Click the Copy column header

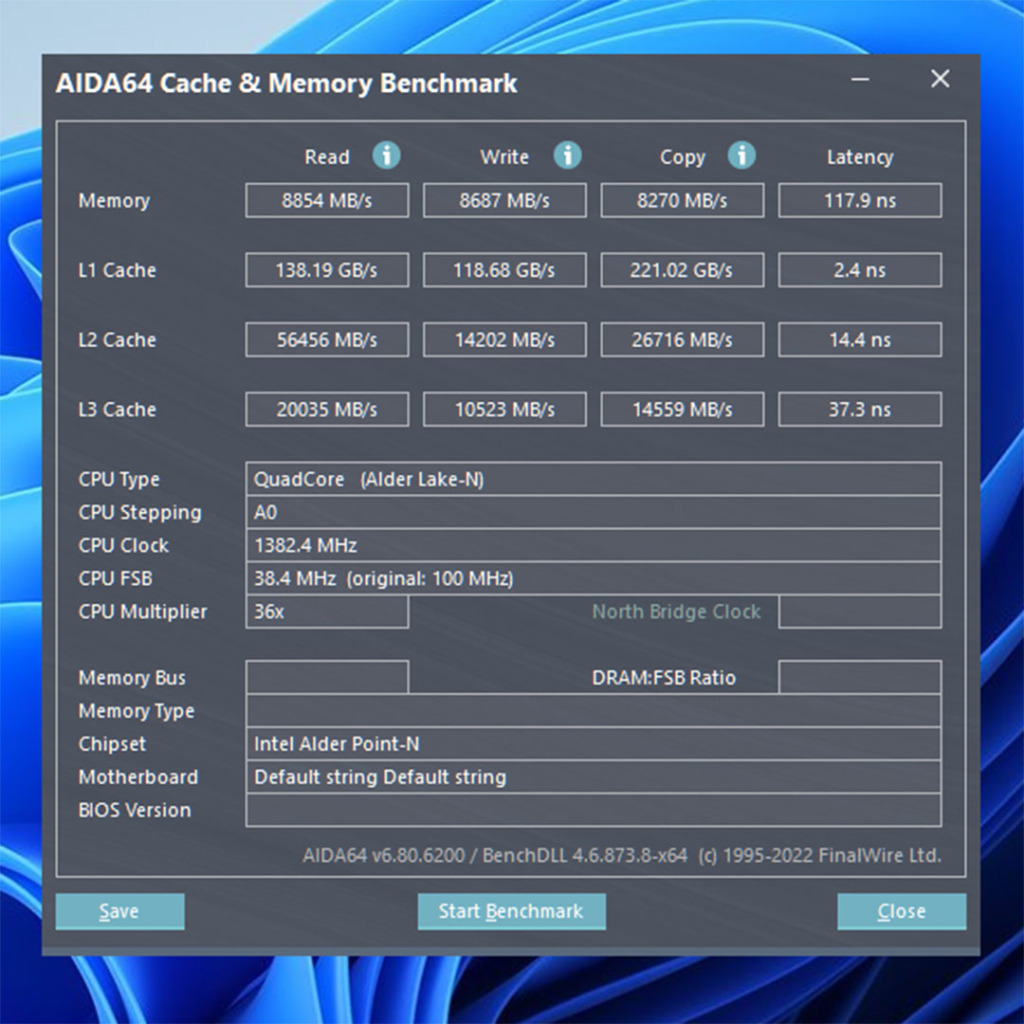click(x=682, y=157)
